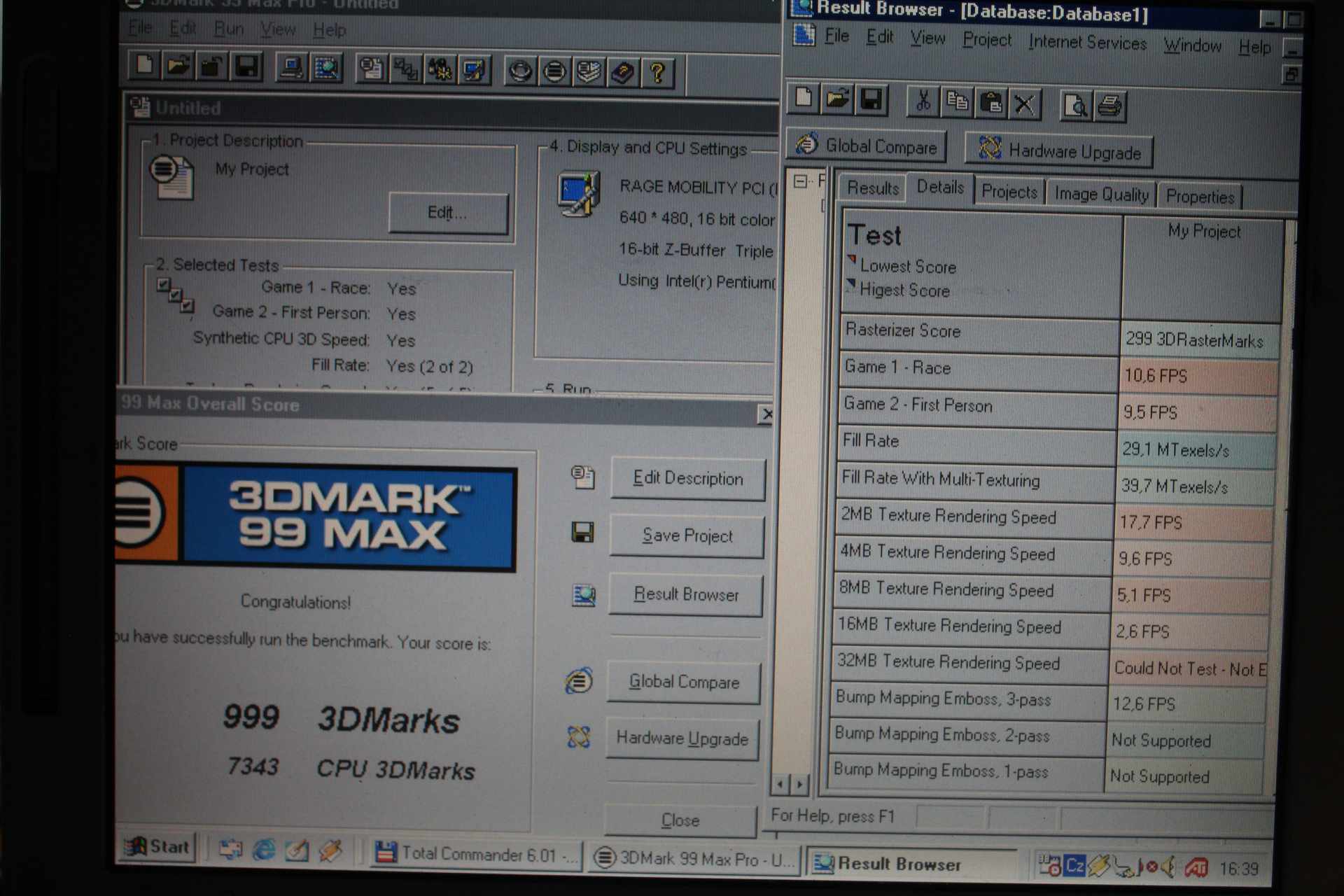Image resolution: width=1344 pixels, height=896 pixels.
Task: Click the computer system info icon in the 3DMark toolbar
Action: coord(291,69)
